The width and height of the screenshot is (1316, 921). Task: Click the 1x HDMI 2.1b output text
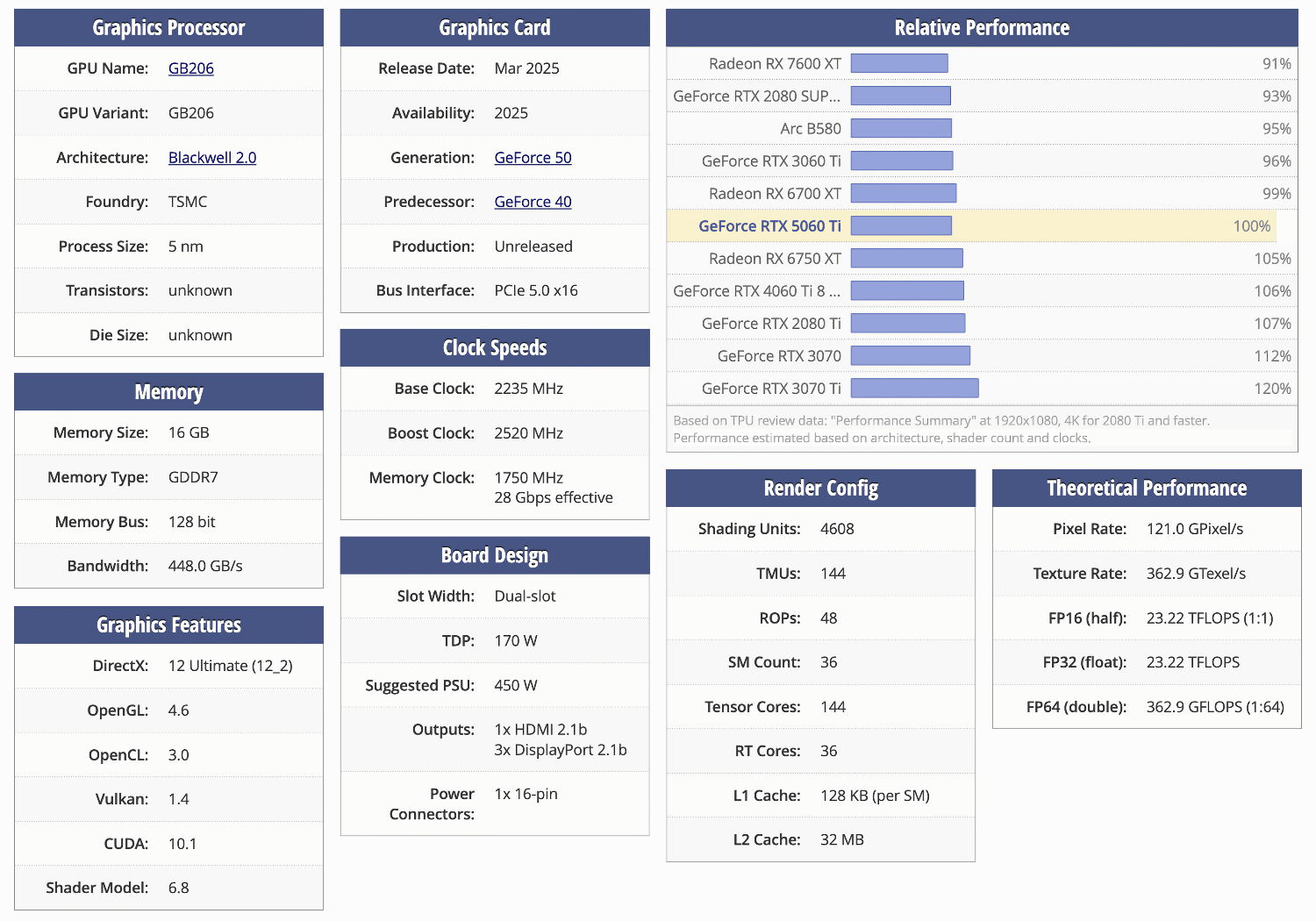pyautogui.click(x=540, y=730)
